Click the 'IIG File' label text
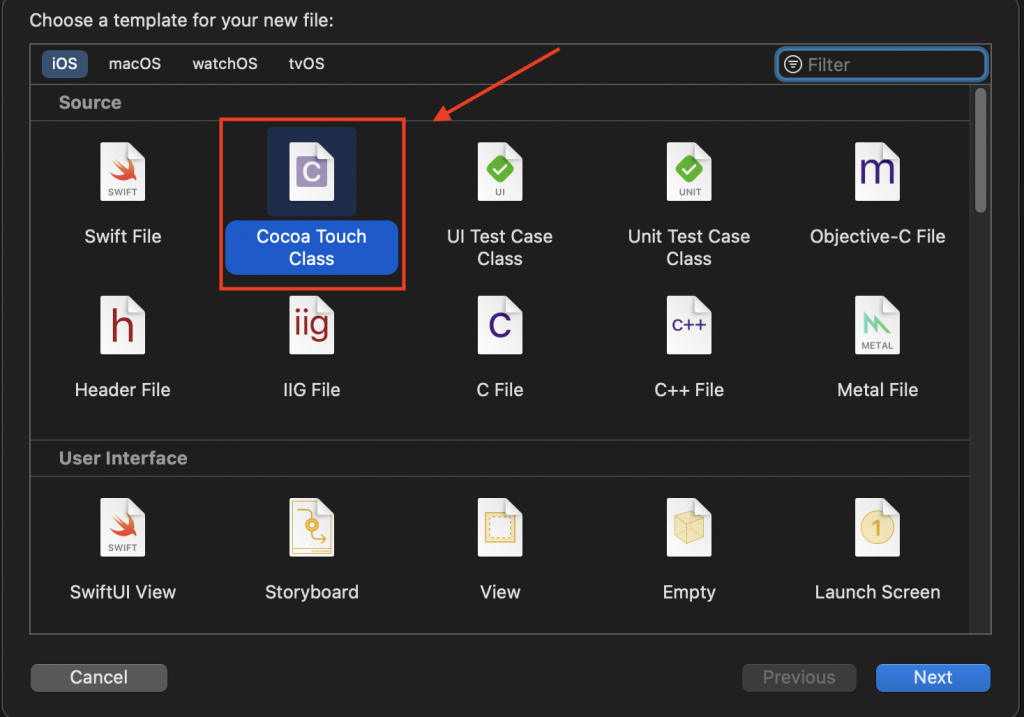Viewport: 1024px width, 717px height. pyautogui.click(x=312, y=390)
